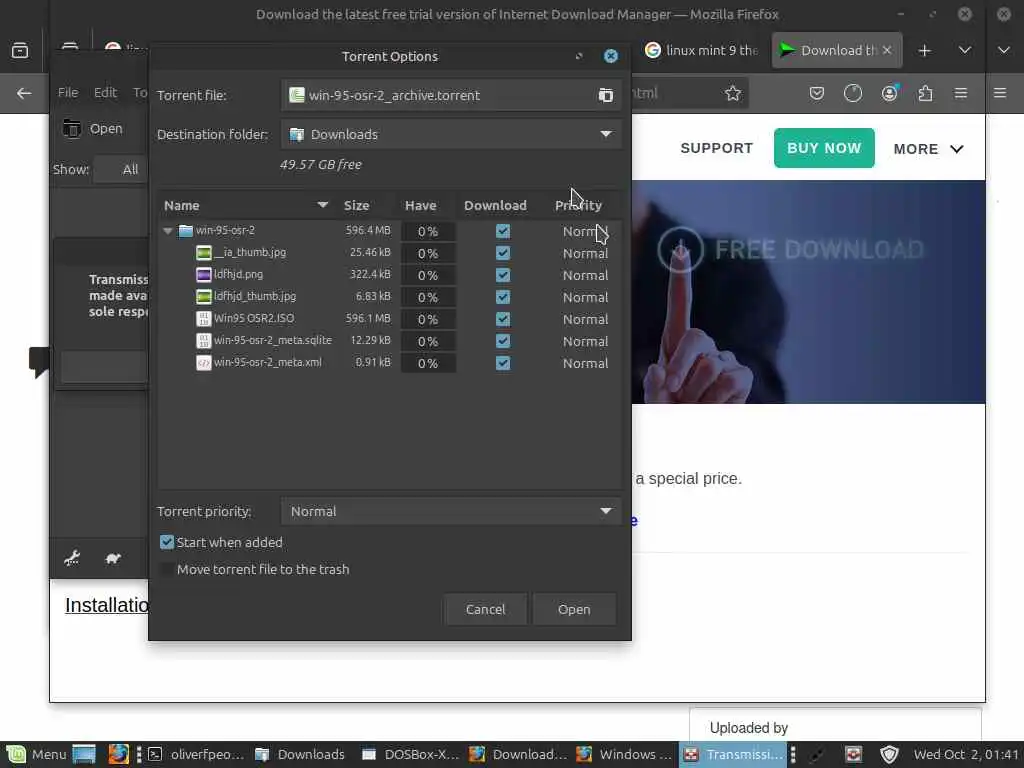Viewport: 1024px width, 768px height.
Task: Select the win-95-osr-2_meta.sqlite file row
Action: point(389,341)
